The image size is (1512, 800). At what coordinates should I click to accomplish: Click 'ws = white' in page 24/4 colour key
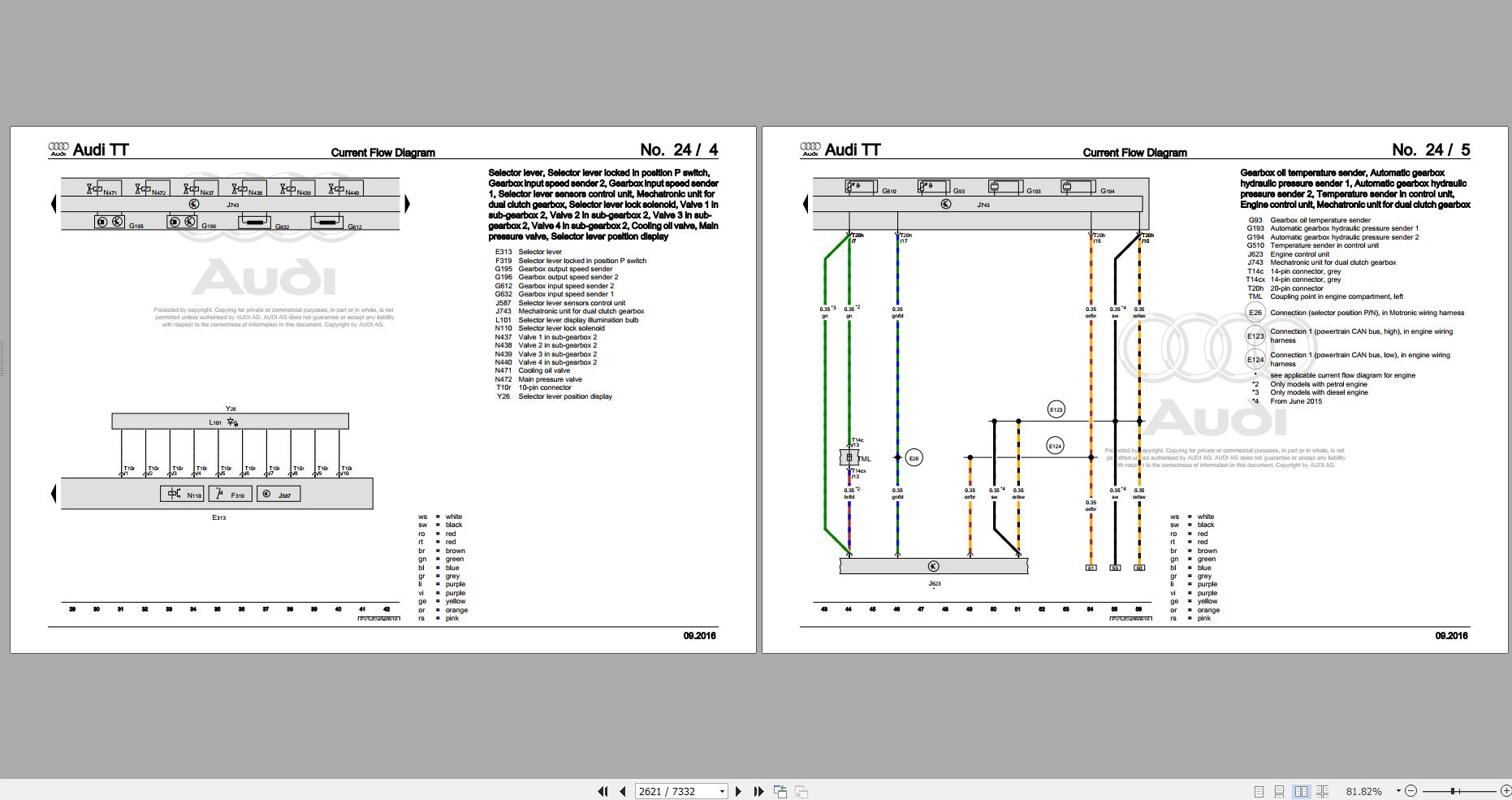pos(441,517)
